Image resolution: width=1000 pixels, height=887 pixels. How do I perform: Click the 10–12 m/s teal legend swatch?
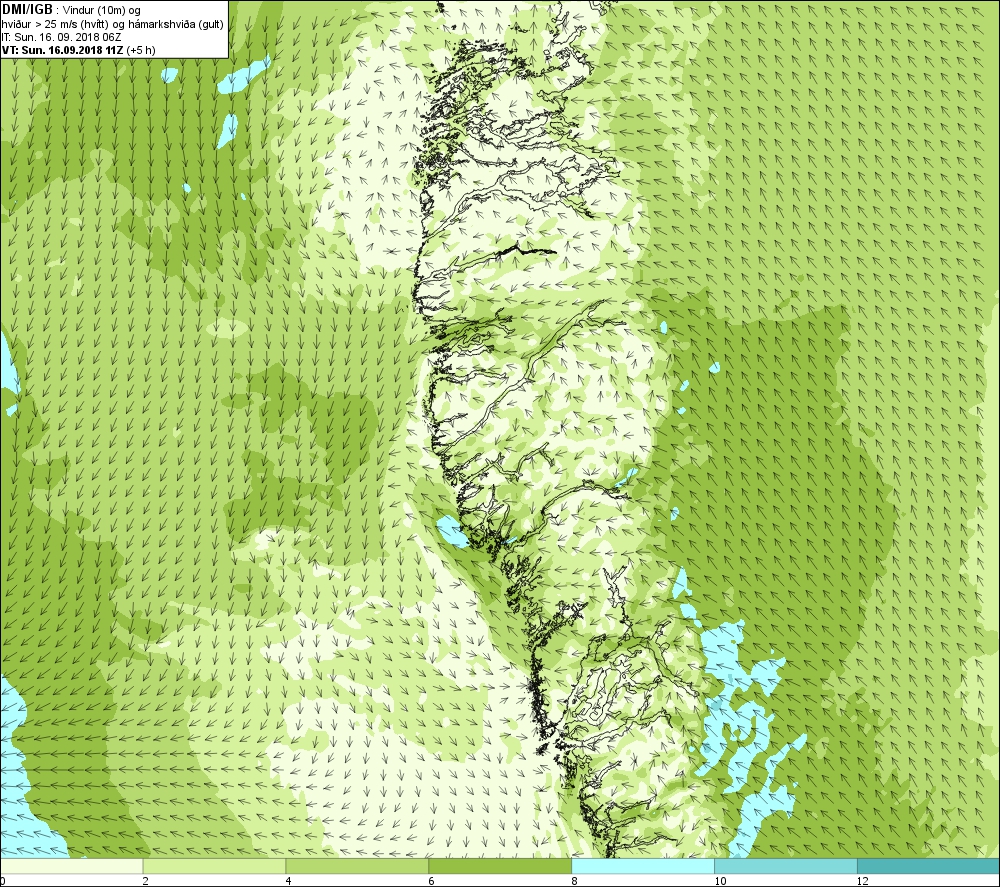click(786, 866)
